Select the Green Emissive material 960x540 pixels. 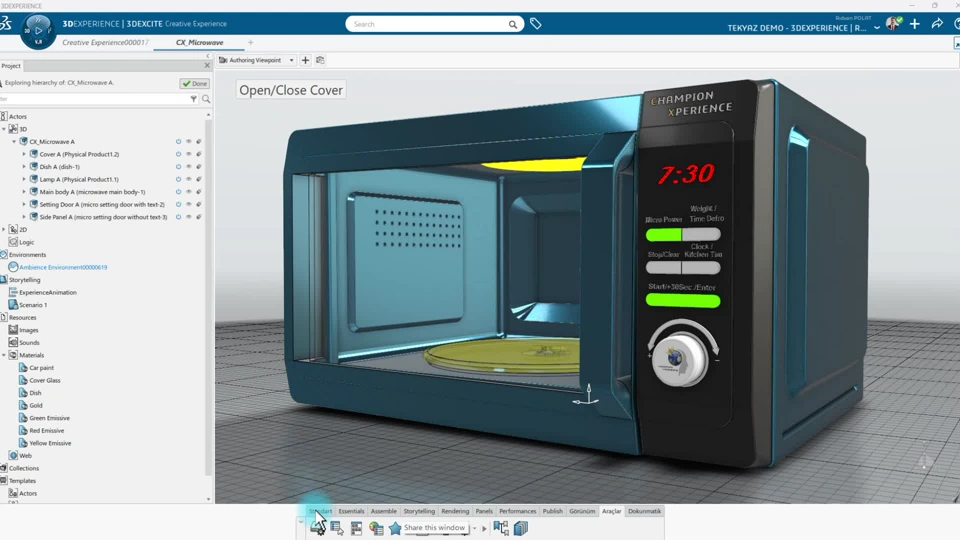coord(50,418)
